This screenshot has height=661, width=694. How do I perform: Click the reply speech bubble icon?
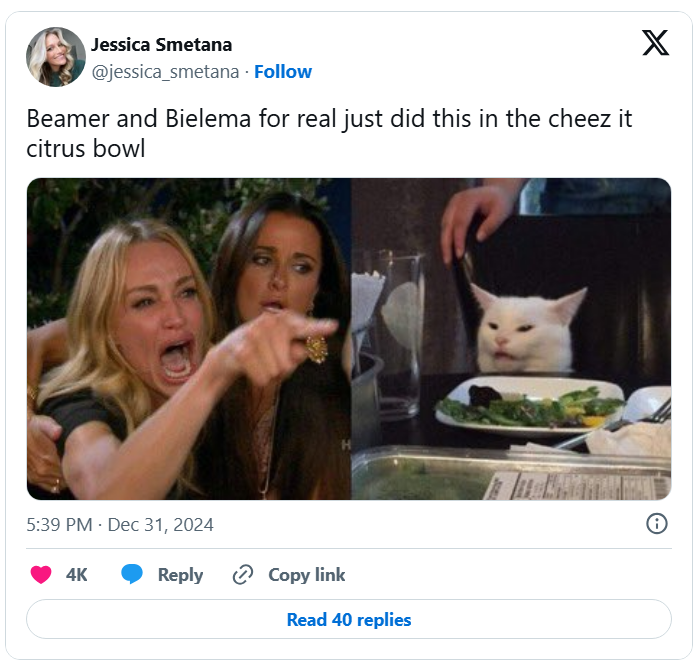[132, 575]
